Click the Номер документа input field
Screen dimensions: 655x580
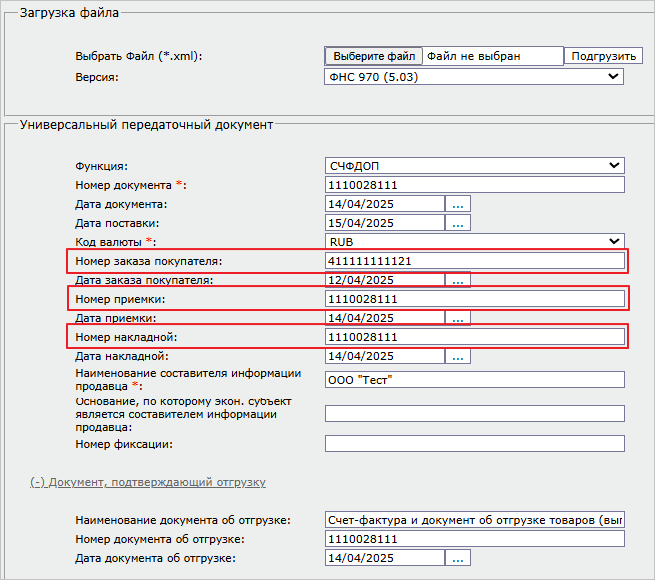(474, 185)
